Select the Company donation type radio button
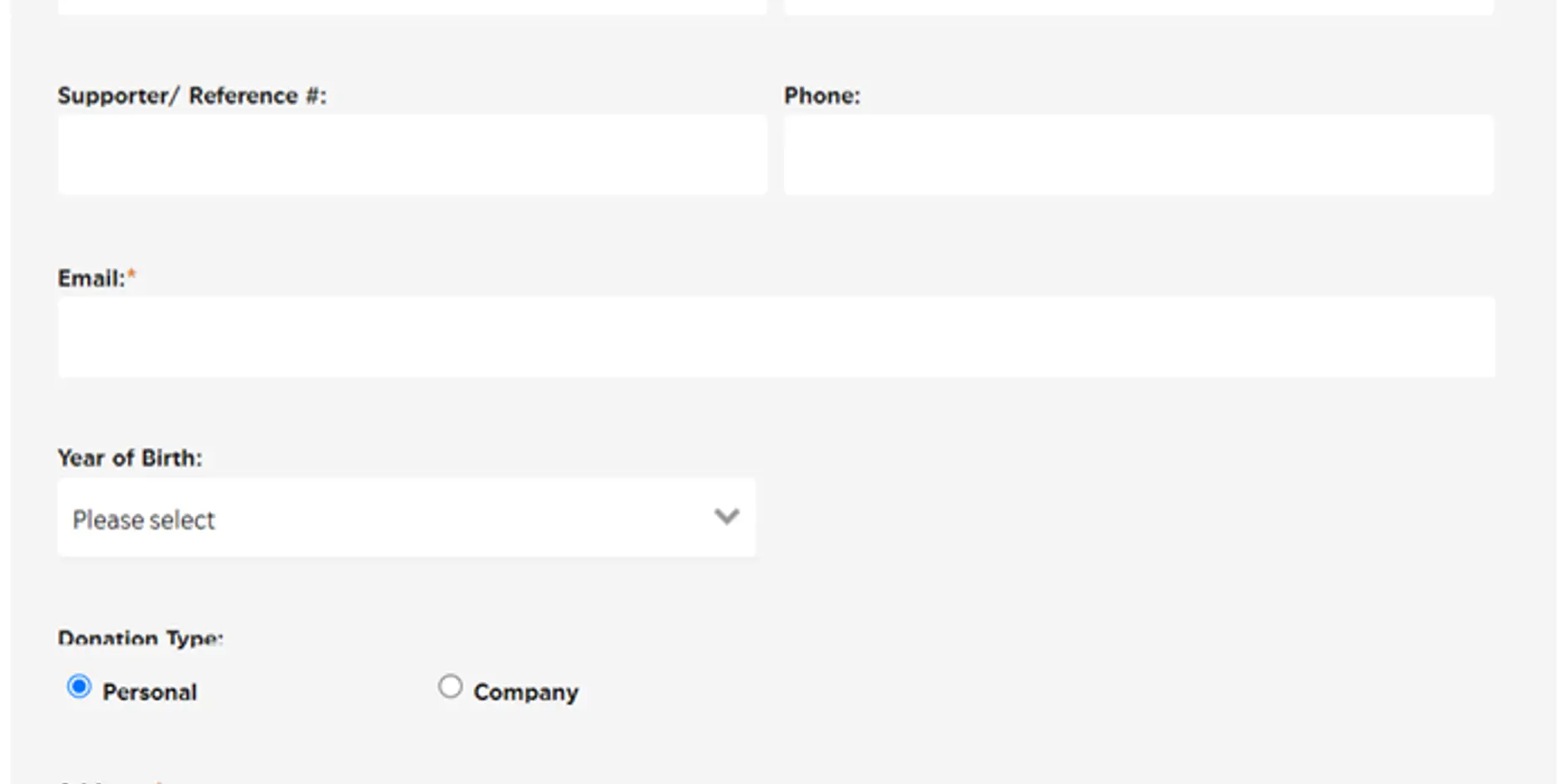1568x784 pixels. [450, 688]
